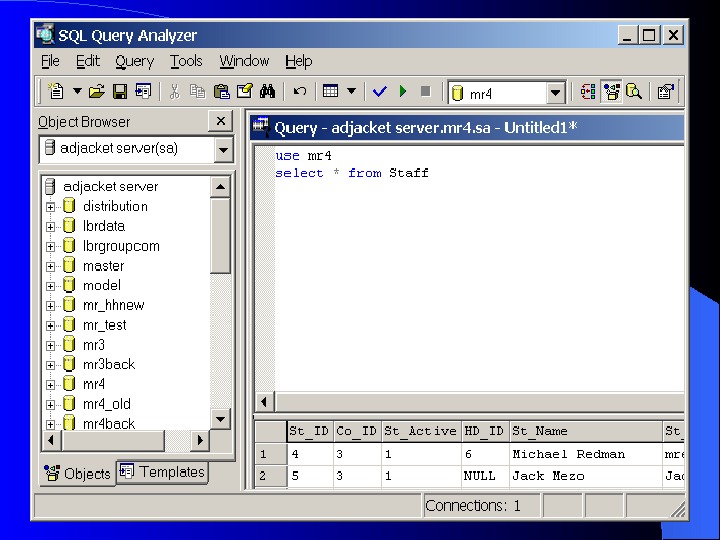
Task: Click the Object Search magnifier icon
Action: (x=634, y=91)
